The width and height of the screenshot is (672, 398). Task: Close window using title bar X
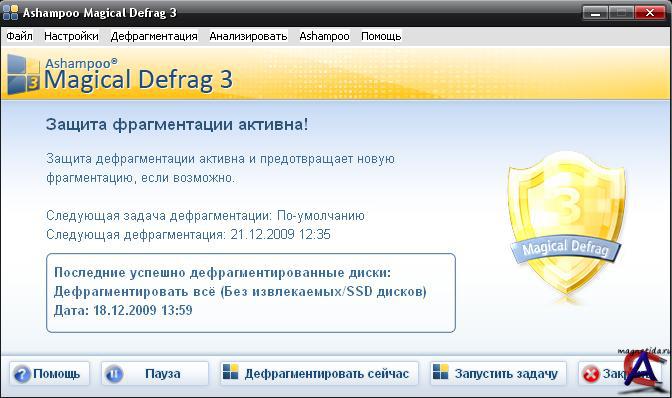pyautogui.click(x=650, y=12)
